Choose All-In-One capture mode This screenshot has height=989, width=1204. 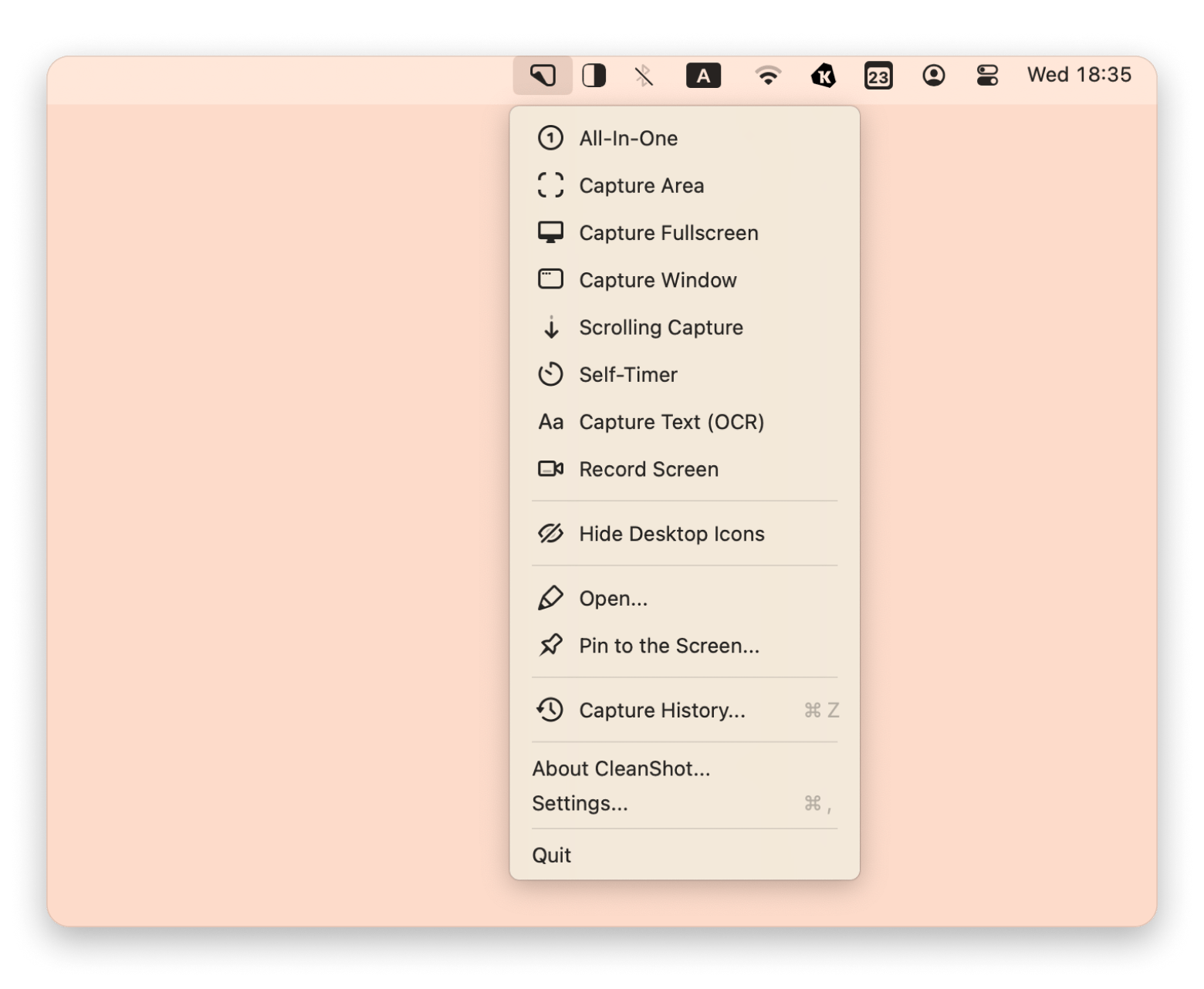(x=628, y=139)
